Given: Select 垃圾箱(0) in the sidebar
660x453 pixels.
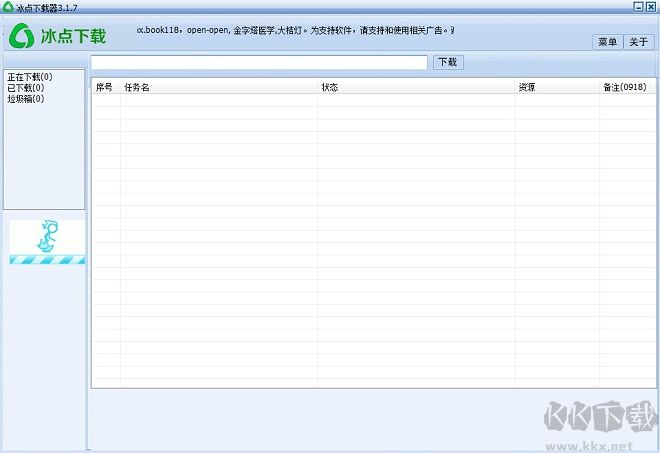Looking at the screenshot, I should (x=26, y=99).
